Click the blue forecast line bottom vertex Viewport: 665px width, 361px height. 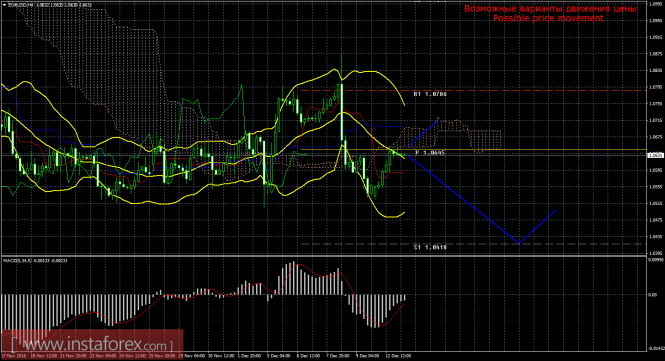point(519,243)
